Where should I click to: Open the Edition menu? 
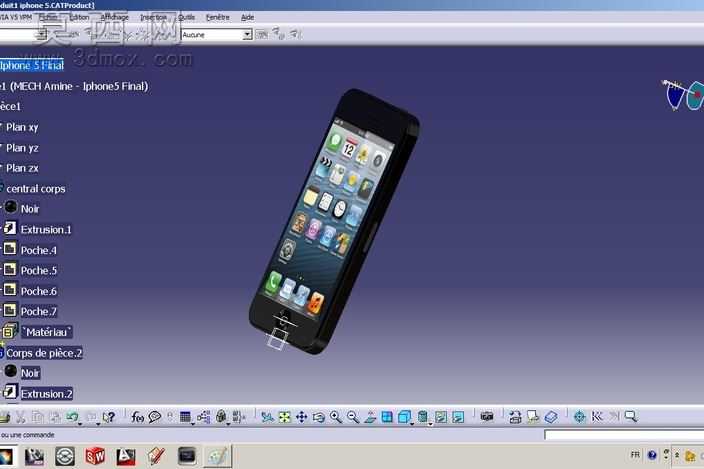click(79, 17)
